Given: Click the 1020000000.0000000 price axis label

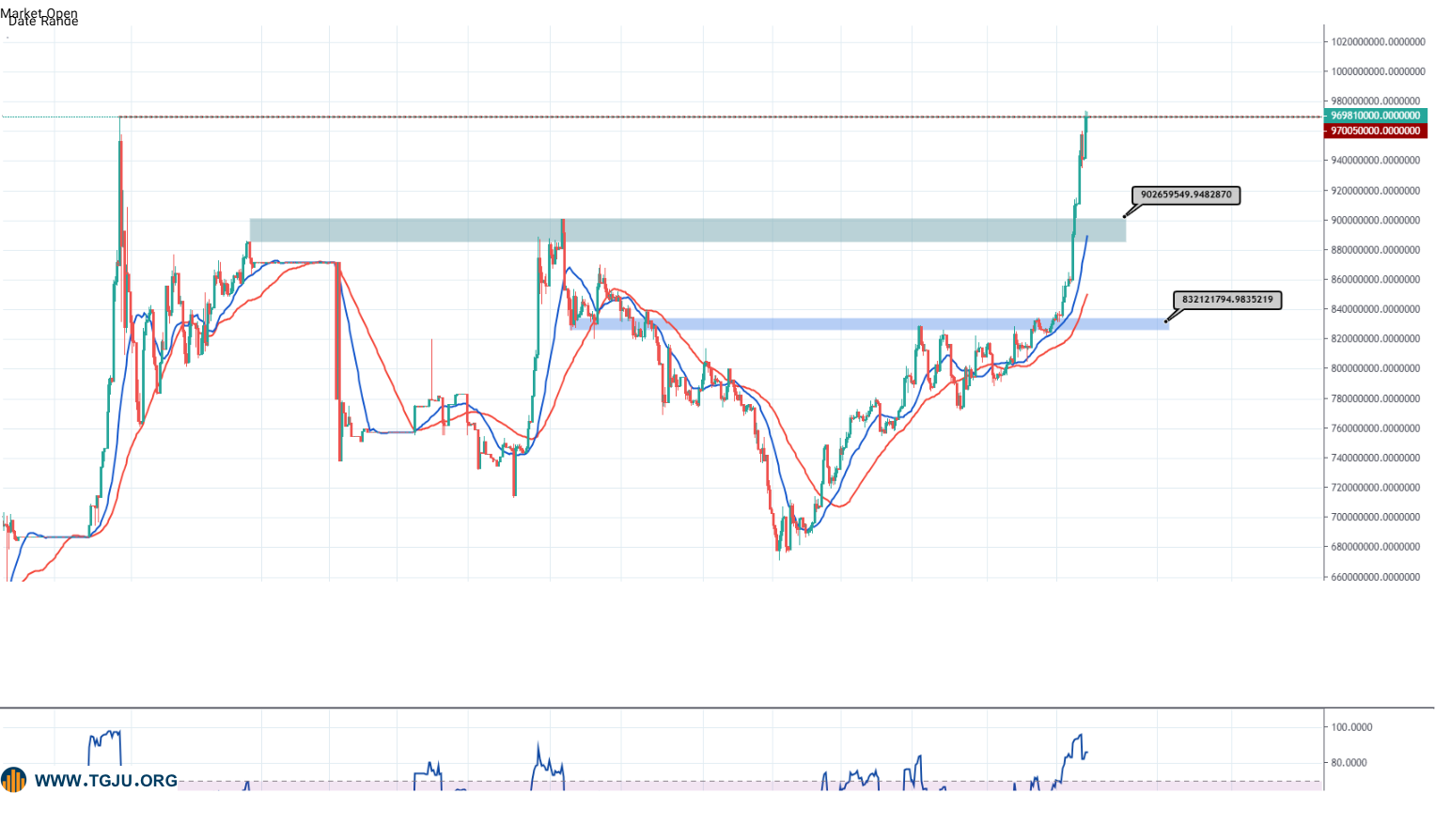Looking at the screenshot, I should click(x=1378, y=41).
